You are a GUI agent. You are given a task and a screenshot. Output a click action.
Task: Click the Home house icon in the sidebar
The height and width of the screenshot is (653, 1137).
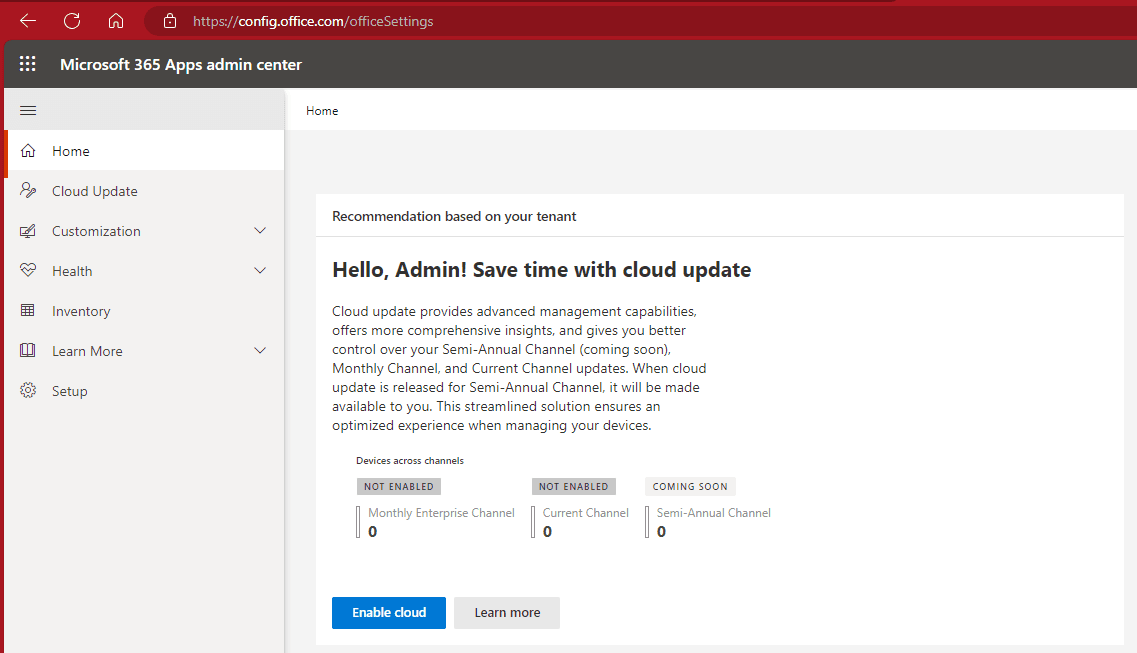click(x=28, y=151)
